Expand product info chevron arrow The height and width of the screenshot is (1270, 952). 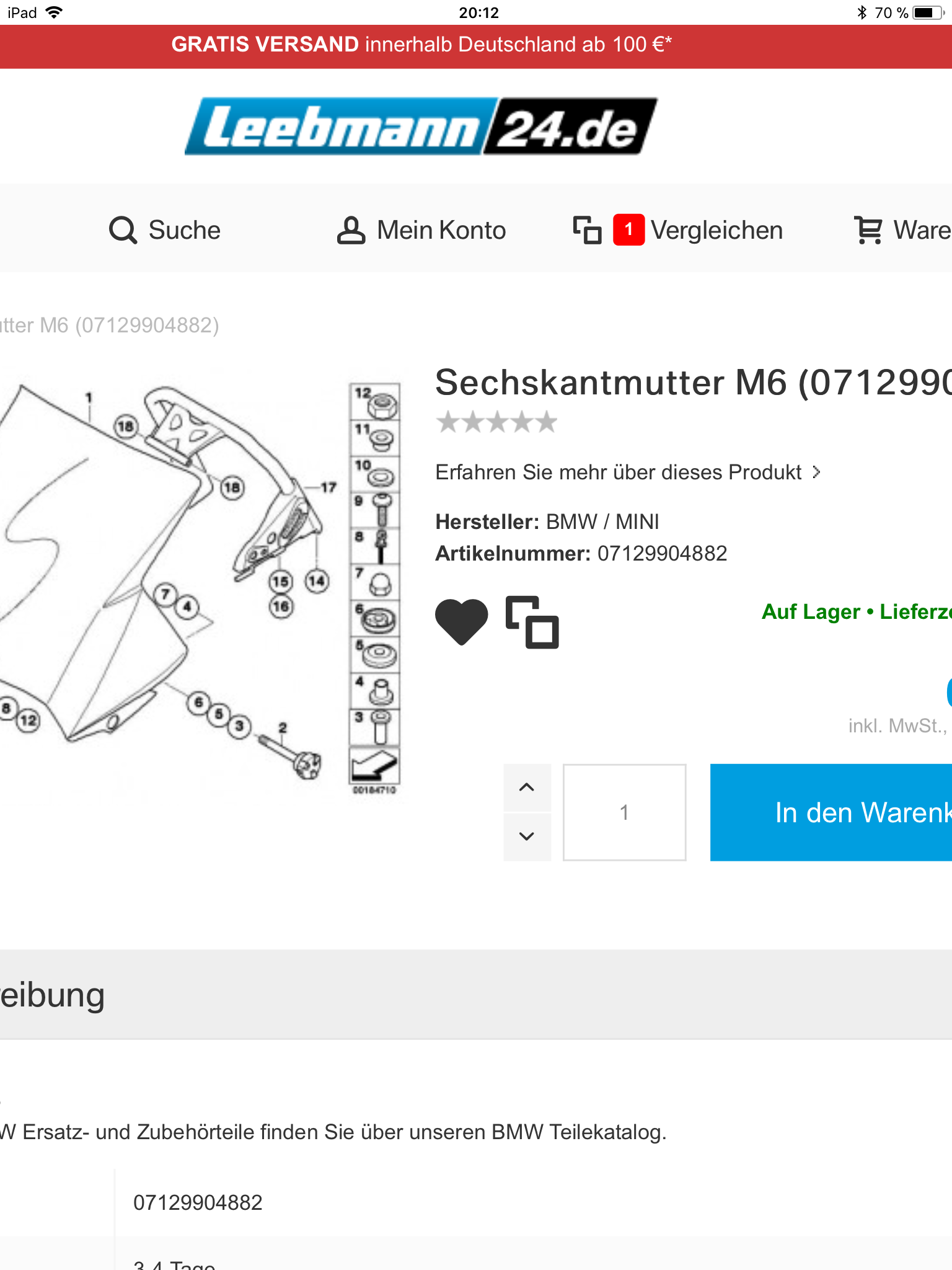[x=817, y=473]
